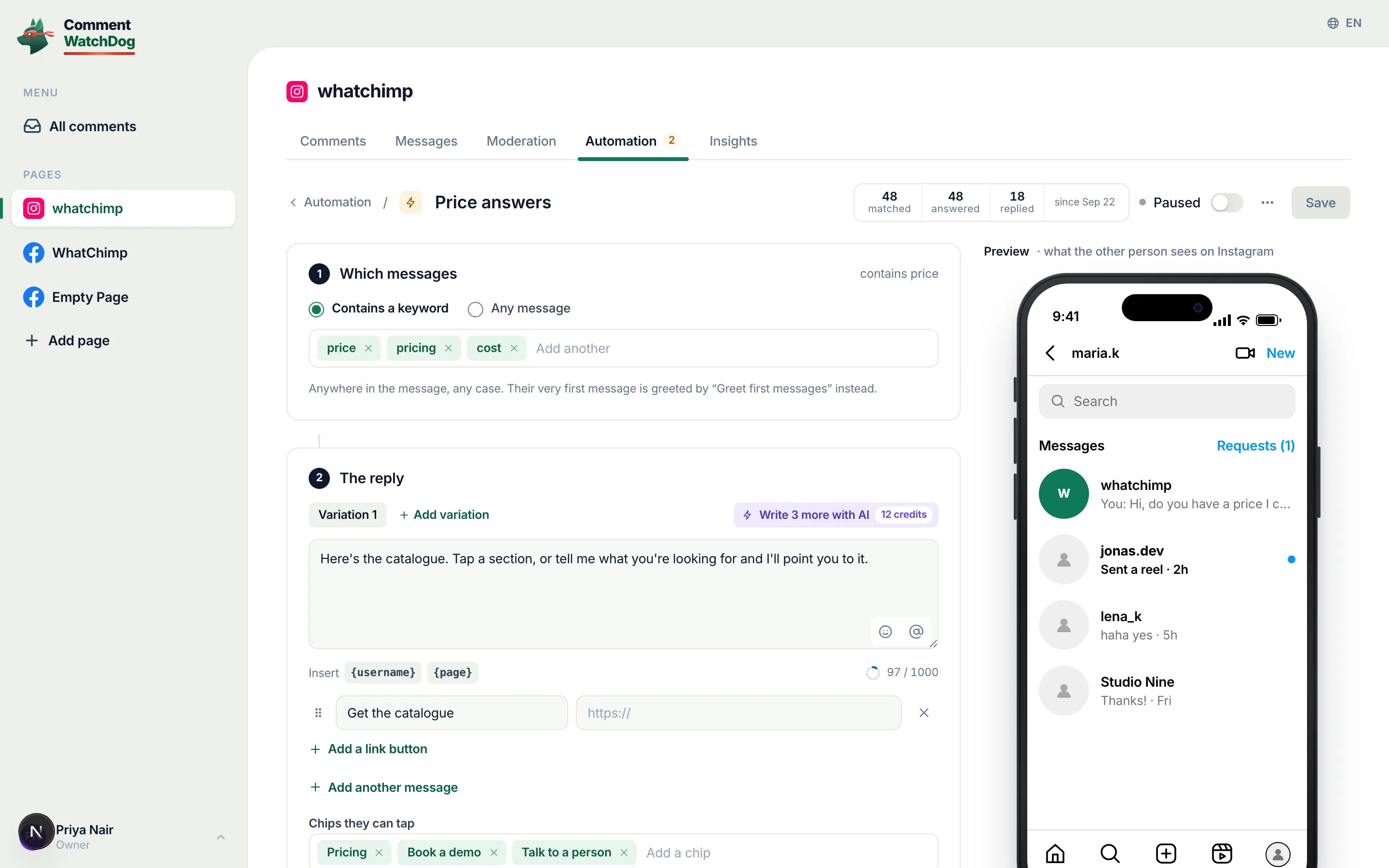
Task: Tap New in the phone preview header
Action: point(1280,353)
